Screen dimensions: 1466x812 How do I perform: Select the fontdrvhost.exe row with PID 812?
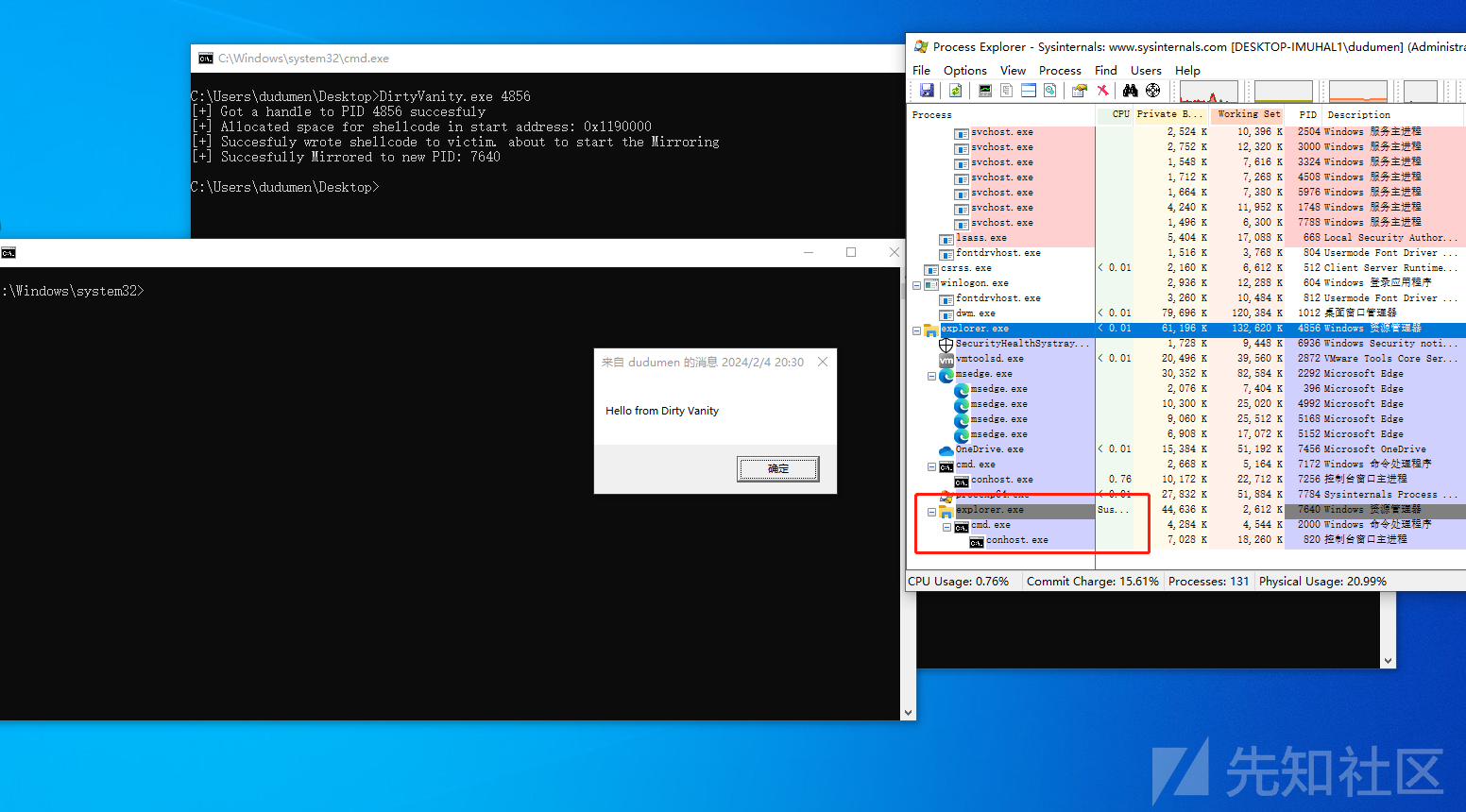coord(1186,298)
